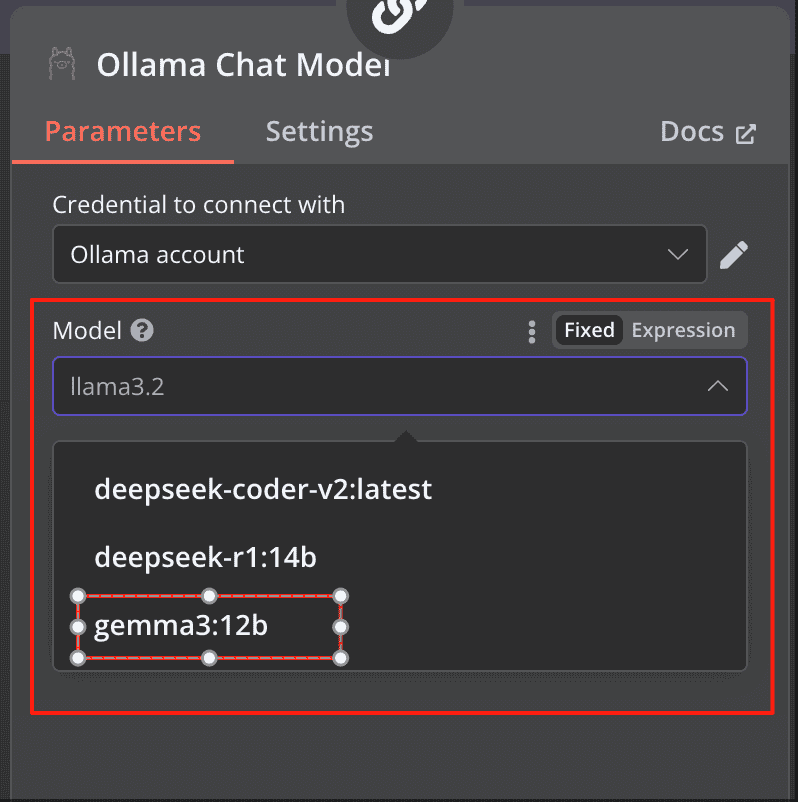Open the Docs link
Viewport: 798px width, 802px height.
(x=692, y=132)
